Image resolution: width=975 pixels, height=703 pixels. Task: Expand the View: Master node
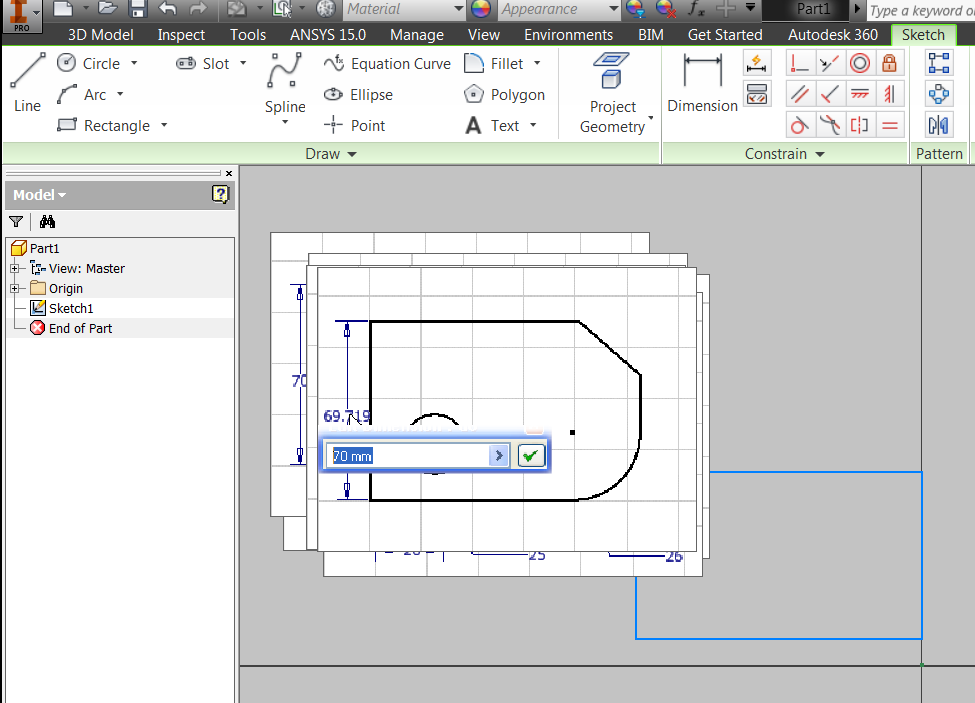click(x=15, y=269)
